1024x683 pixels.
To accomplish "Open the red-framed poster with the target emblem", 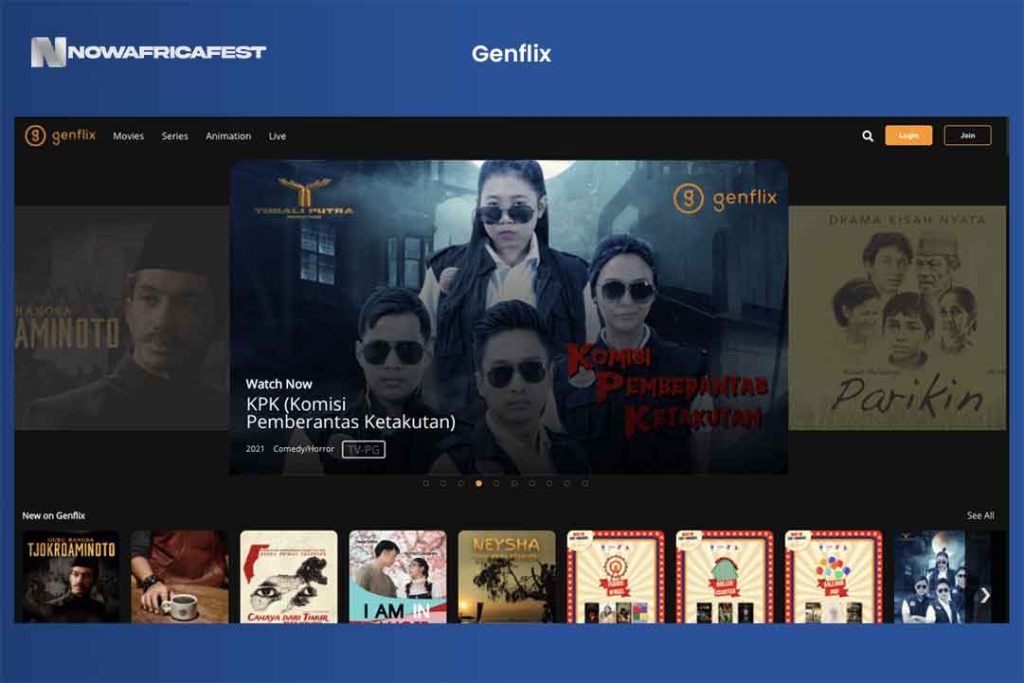I will pyautogui.click(x=616, y=577).
